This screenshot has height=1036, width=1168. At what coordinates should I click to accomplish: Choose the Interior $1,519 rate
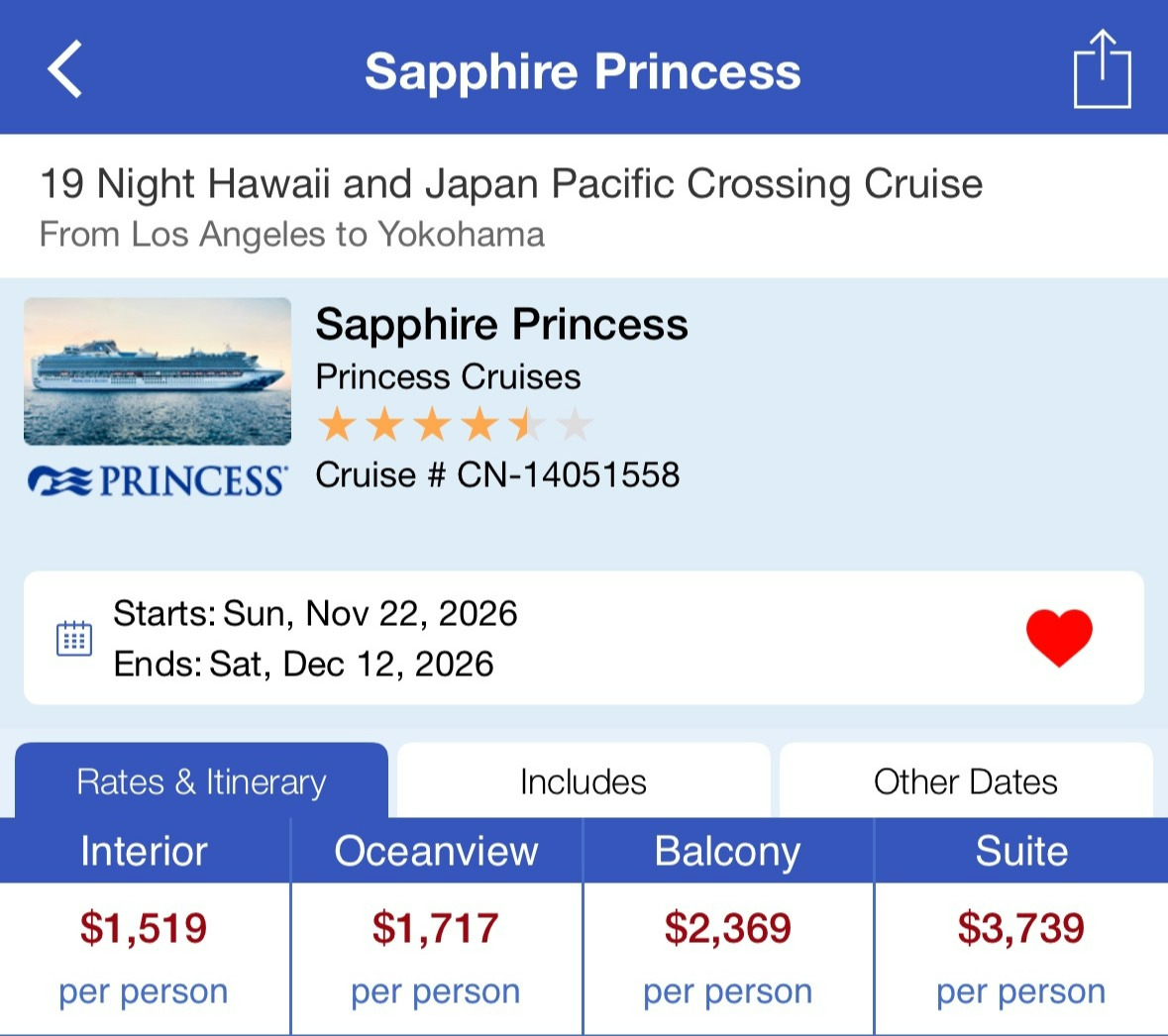click(144, 928)
